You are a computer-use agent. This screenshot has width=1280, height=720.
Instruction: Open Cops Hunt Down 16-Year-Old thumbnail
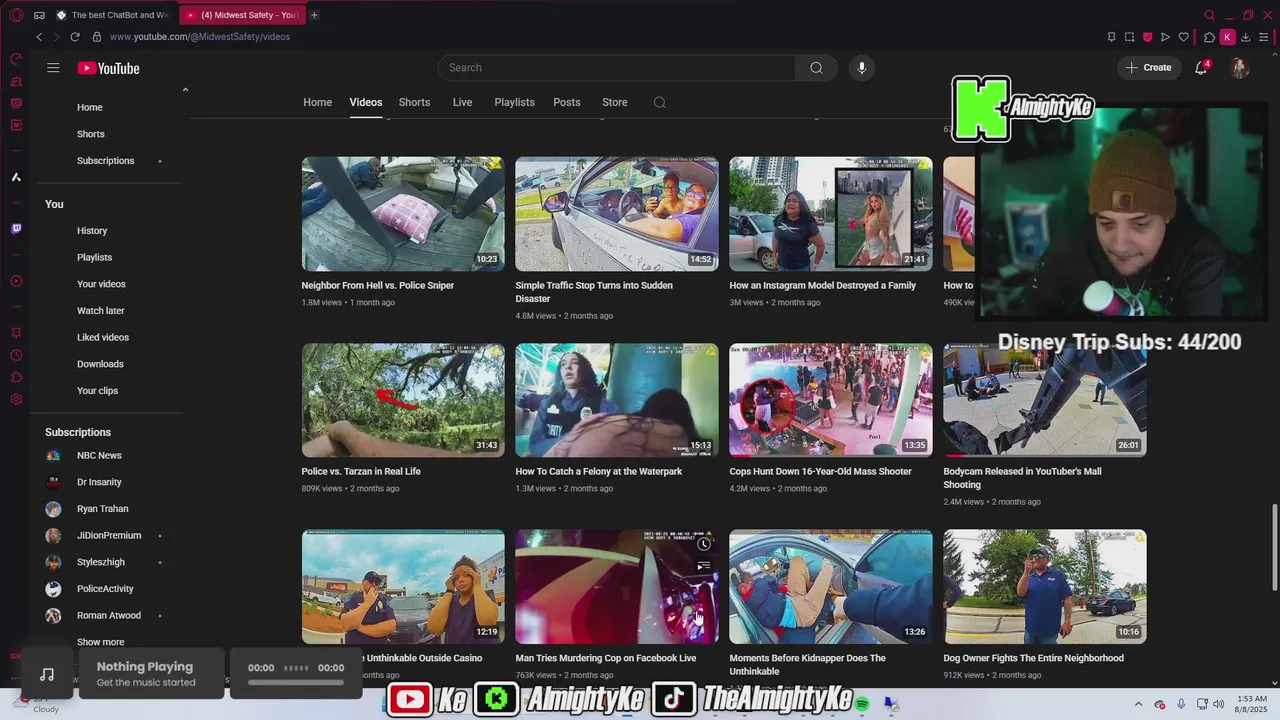(x=831, y=400)
